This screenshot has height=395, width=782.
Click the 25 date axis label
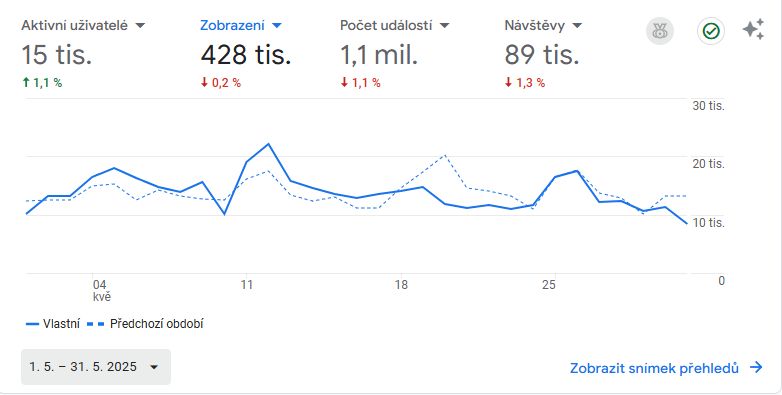click(x=549, y=285)
